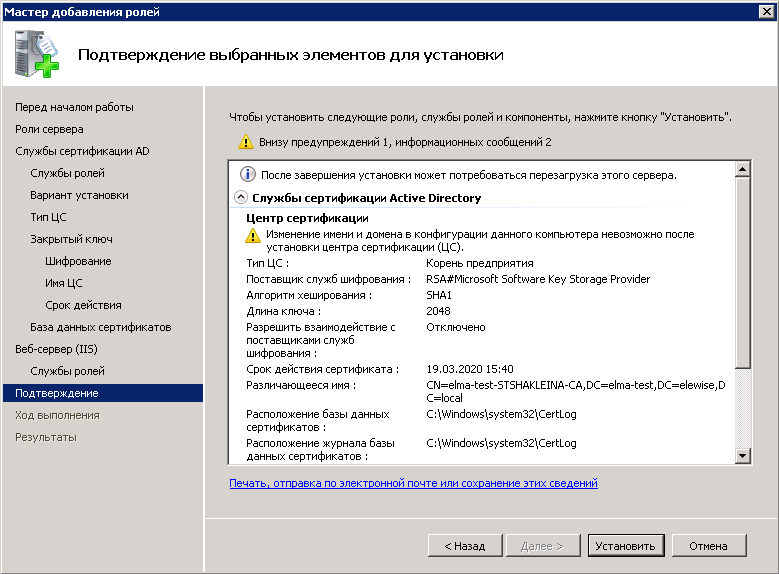This screenshot has width=779, height=574.
Task: Click the warning icon under Центр сертификации
Action: tap(254, 236)
